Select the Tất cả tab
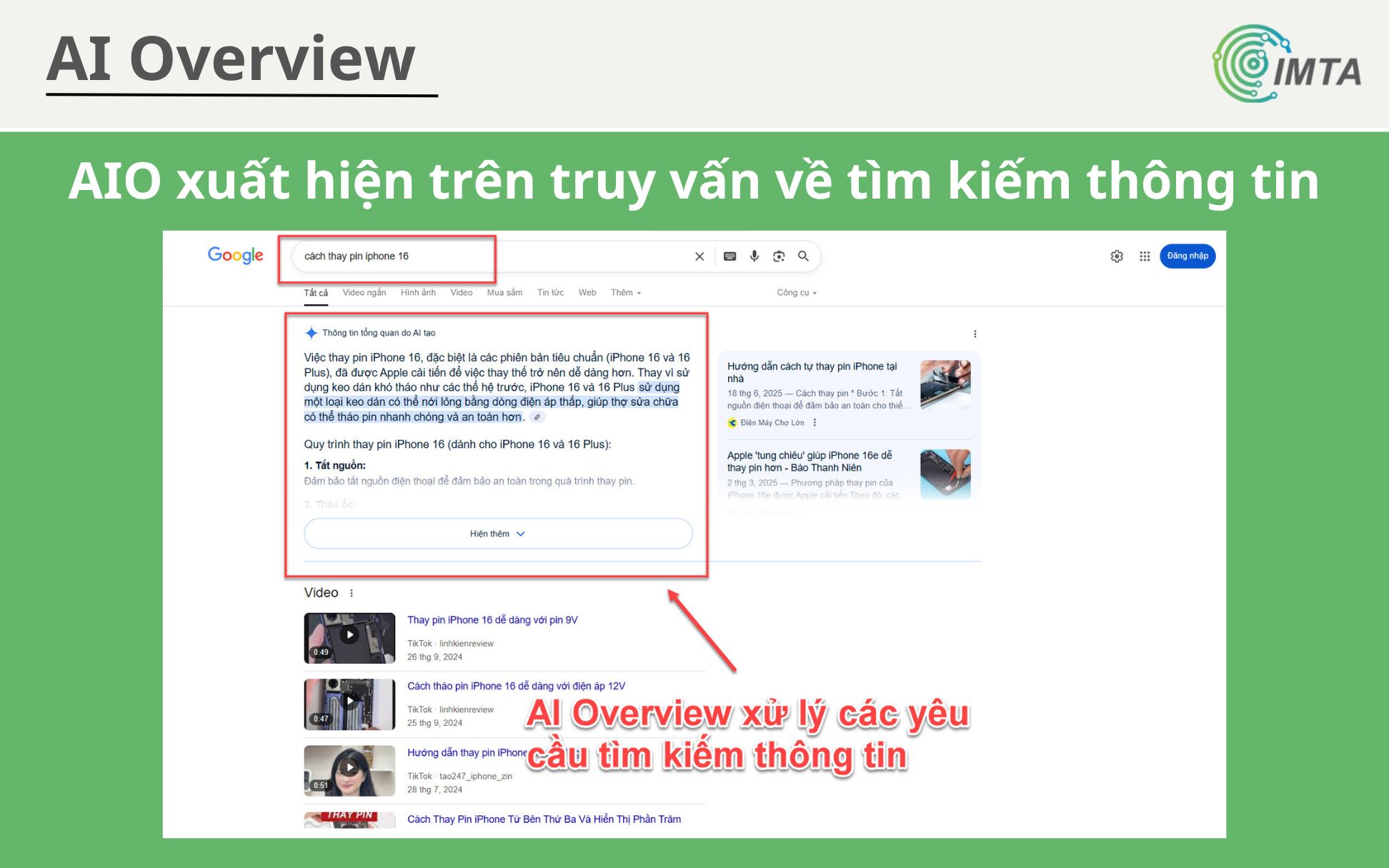The image size is (1389, 868). click(316, 293)
